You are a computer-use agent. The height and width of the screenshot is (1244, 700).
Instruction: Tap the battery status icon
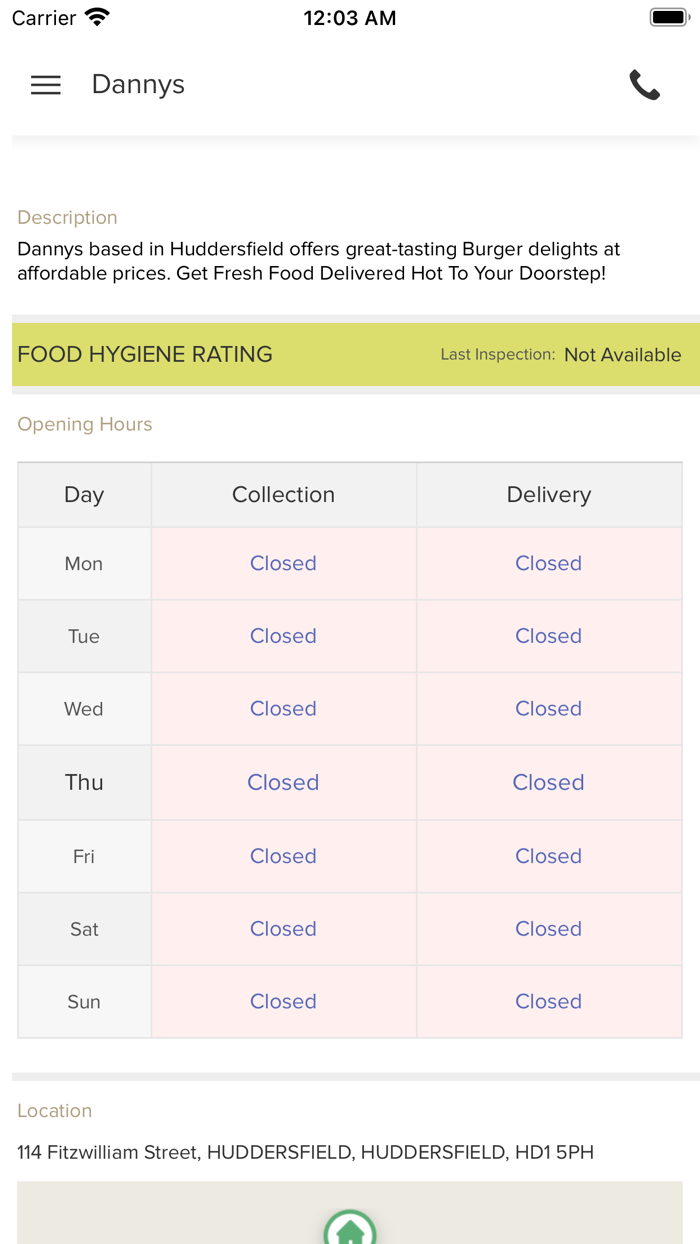669,17
